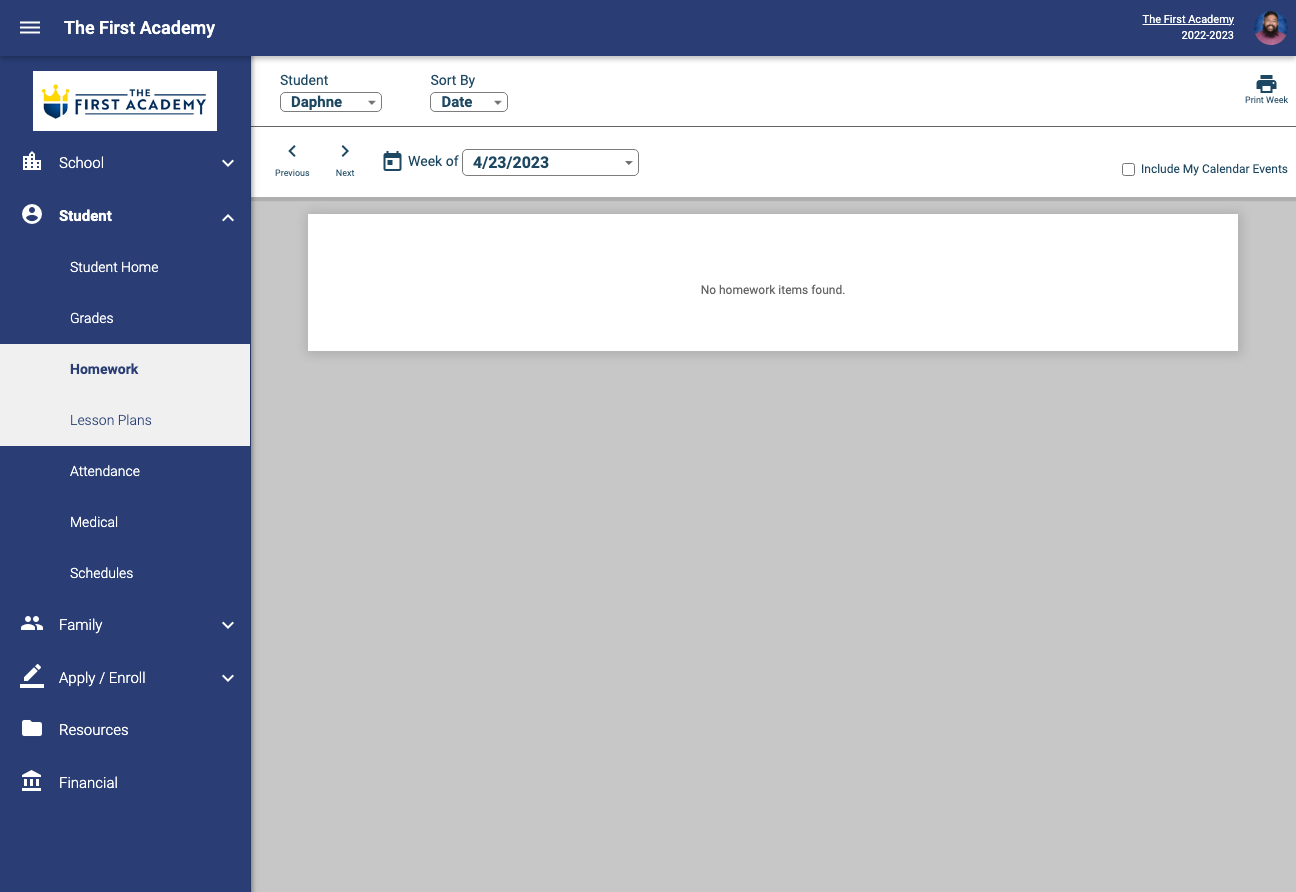This screenshot has height=892, width=1296.
Task: Open the calendar date picker icon
Action: (393, 161)
